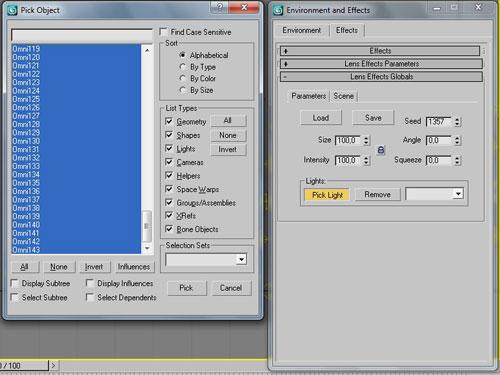
Task: Click the Squeeze spinner arrows
Action: click(457, 160)
